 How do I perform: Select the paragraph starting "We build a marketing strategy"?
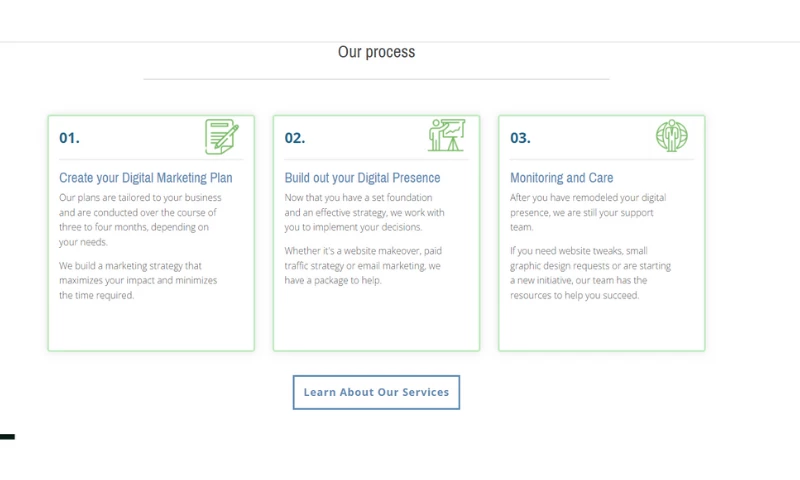point(138,280)
